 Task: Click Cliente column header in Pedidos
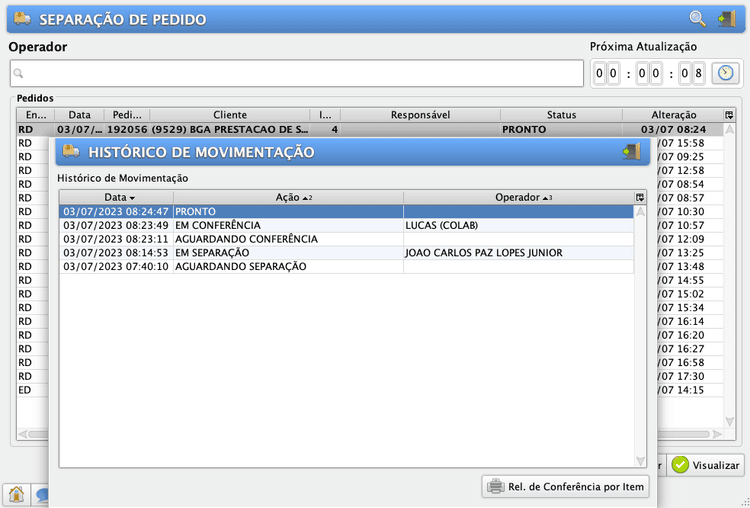pyautogui.click(x=230, y=115)
